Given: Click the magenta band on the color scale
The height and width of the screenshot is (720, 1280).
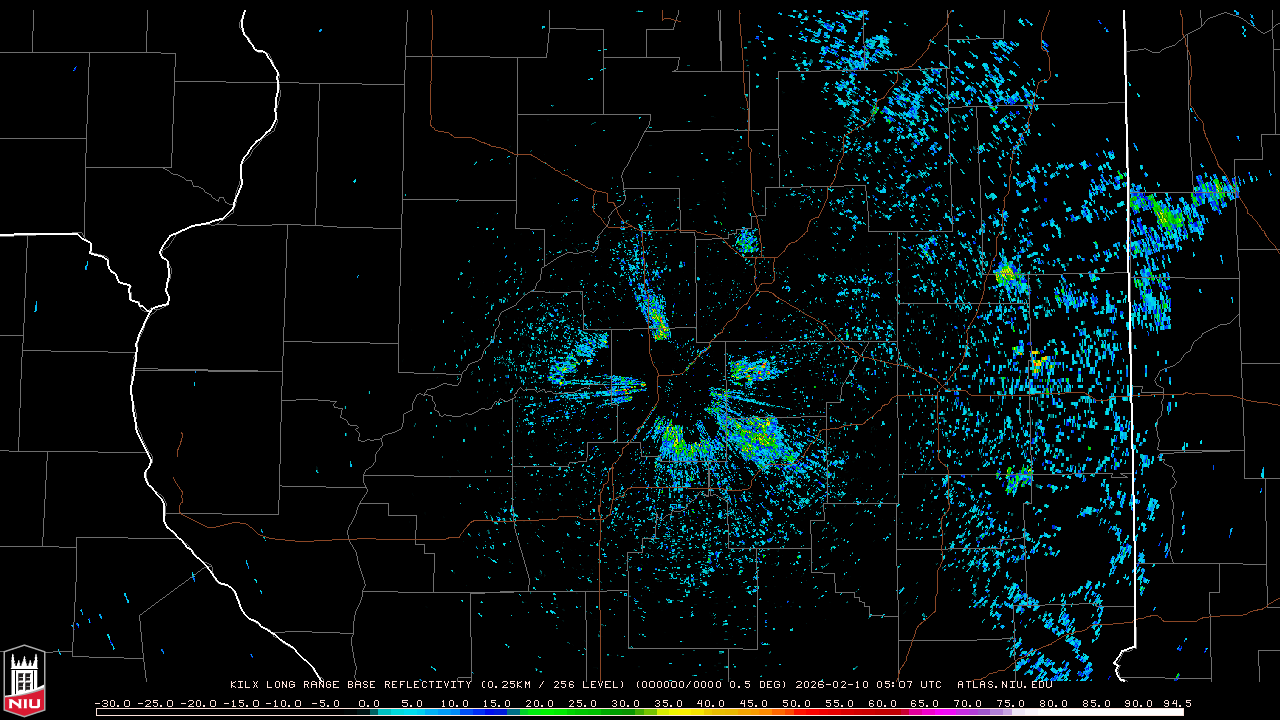Looking at the screenshot, I should [940, 712].
